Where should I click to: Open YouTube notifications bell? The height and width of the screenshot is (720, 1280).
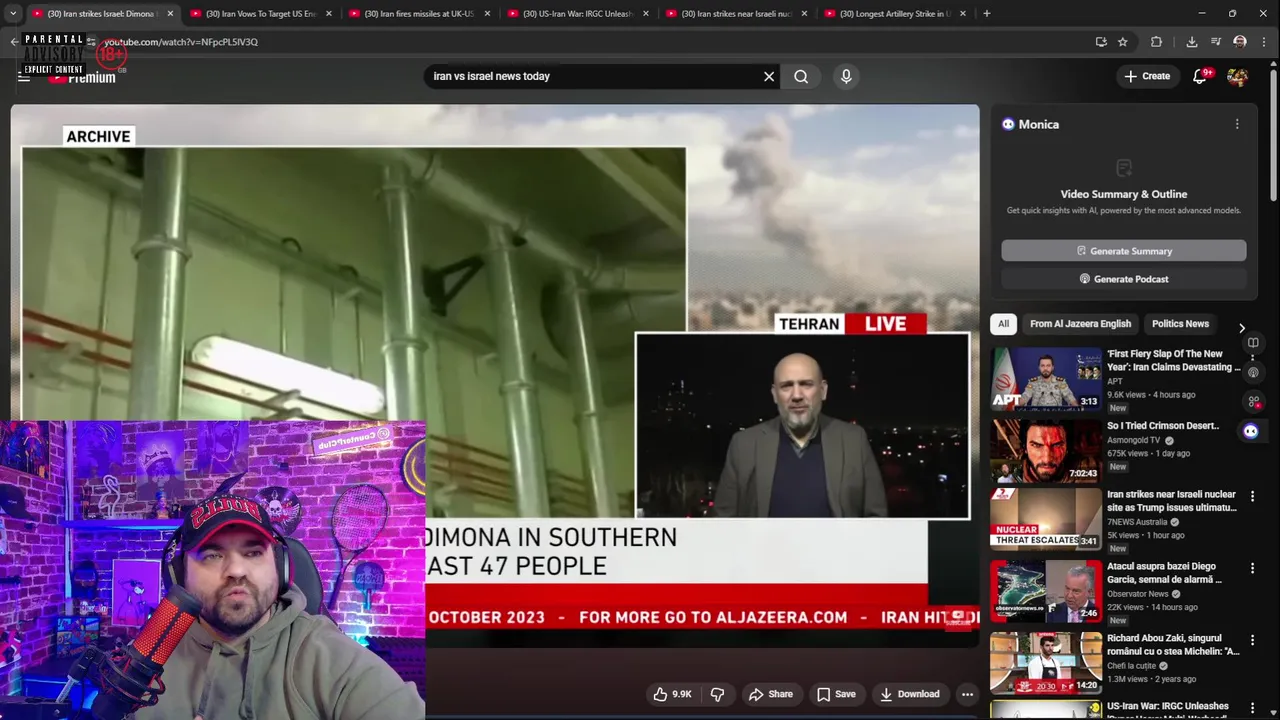(x=1200, y=76)
